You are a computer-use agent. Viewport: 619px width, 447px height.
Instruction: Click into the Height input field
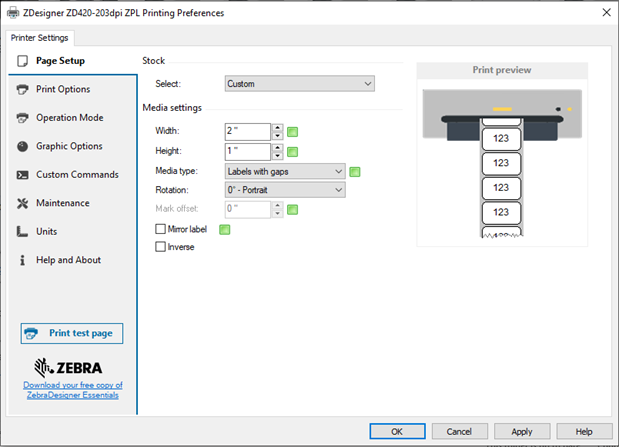(248, 152)
